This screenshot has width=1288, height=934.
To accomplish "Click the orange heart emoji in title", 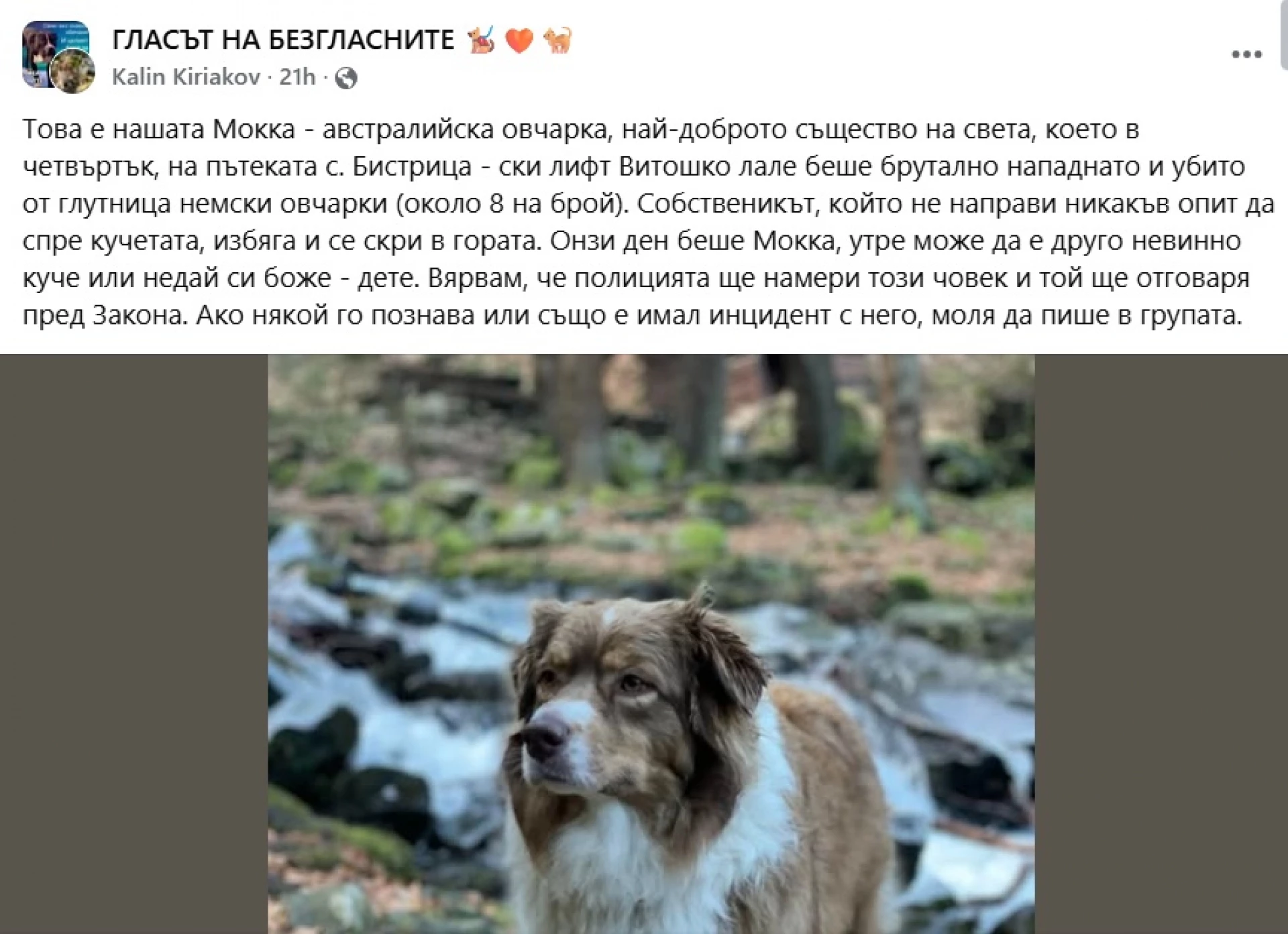I will [x=519, y=41].
